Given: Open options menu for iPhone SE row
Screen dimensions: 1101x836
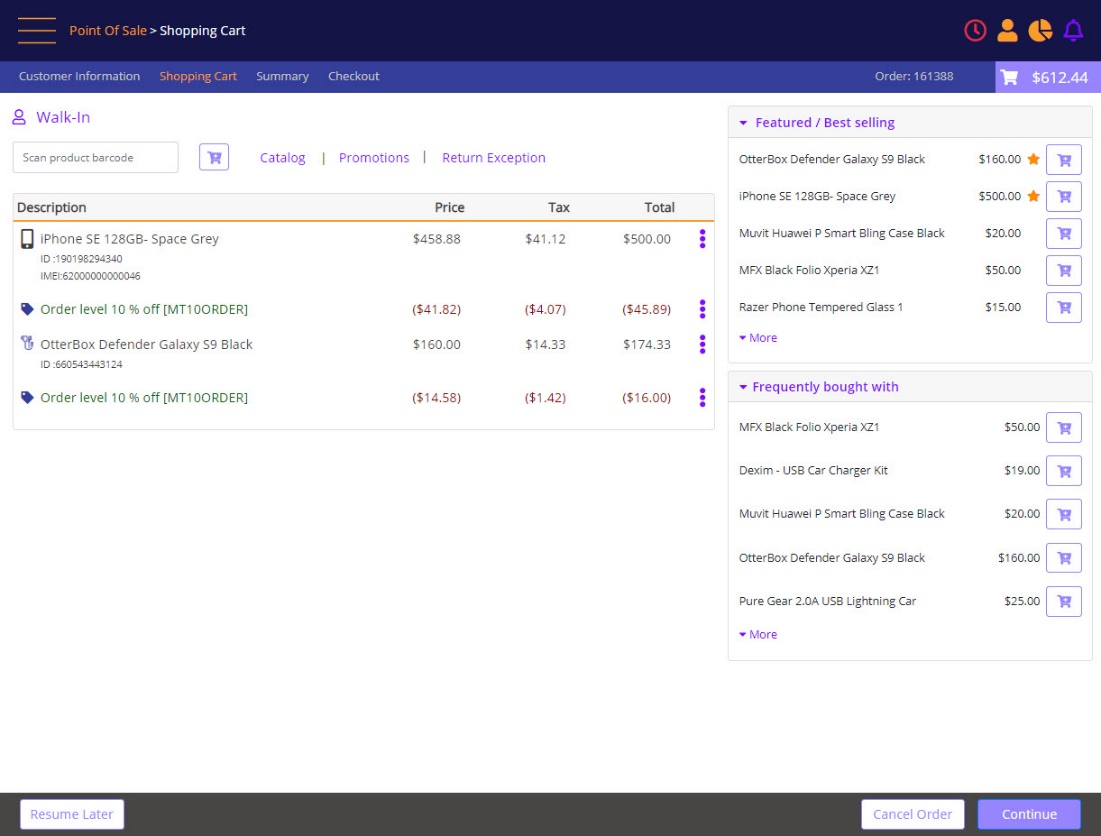Looking at the screenshot, I should click(x=702, y=239).
